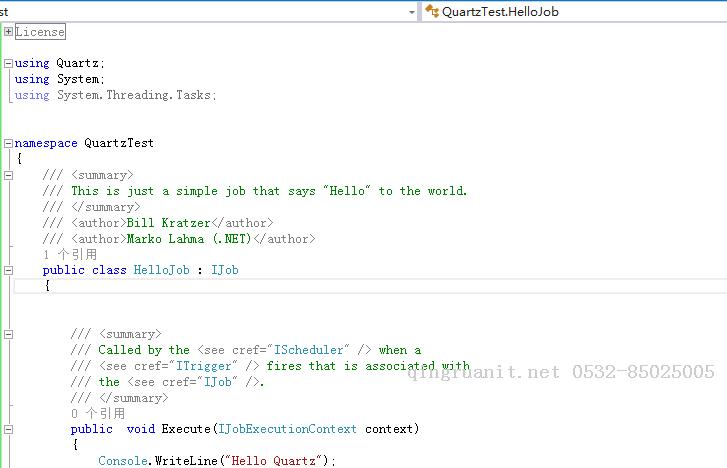Expand the collapsed License region
Viewport: 727px width, 468px height.
tap(8, 32)
